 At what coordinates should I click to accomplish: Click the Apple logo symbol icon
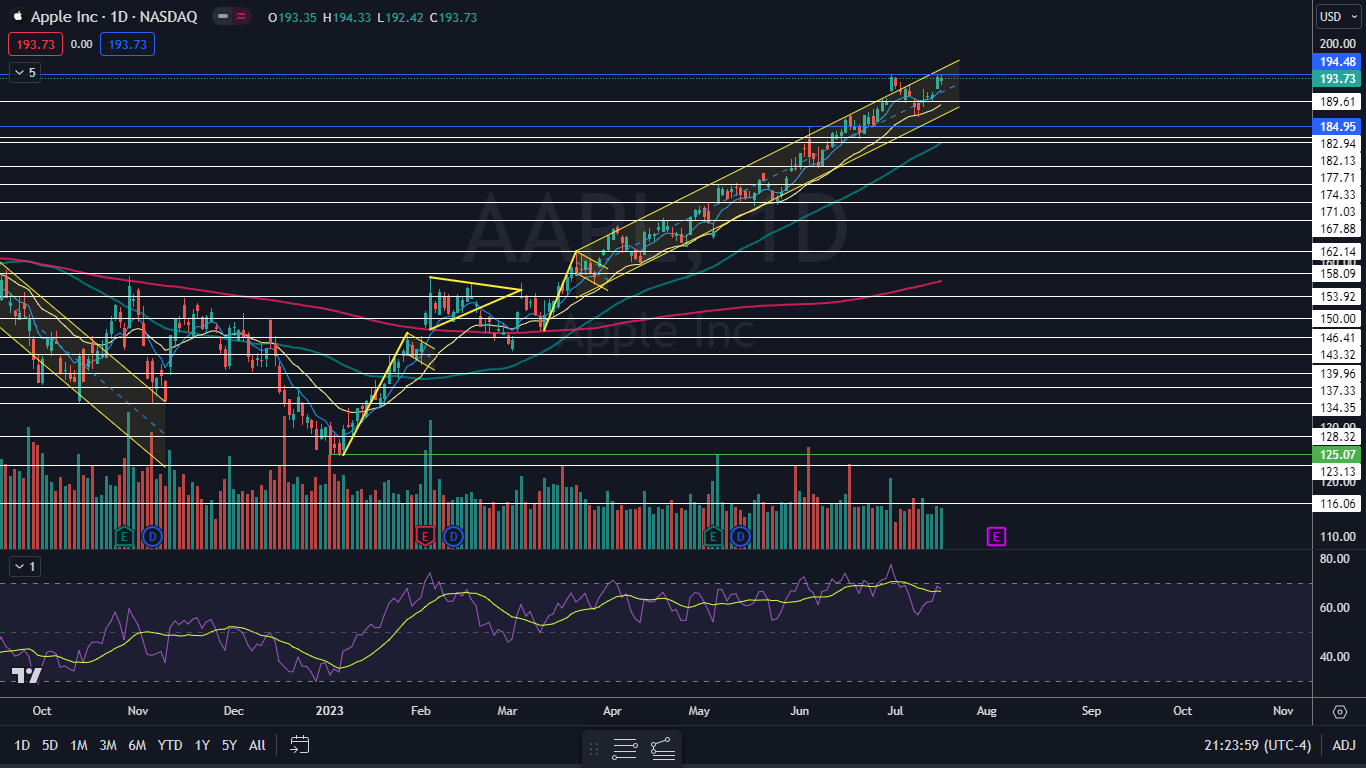tap(17, 17)
